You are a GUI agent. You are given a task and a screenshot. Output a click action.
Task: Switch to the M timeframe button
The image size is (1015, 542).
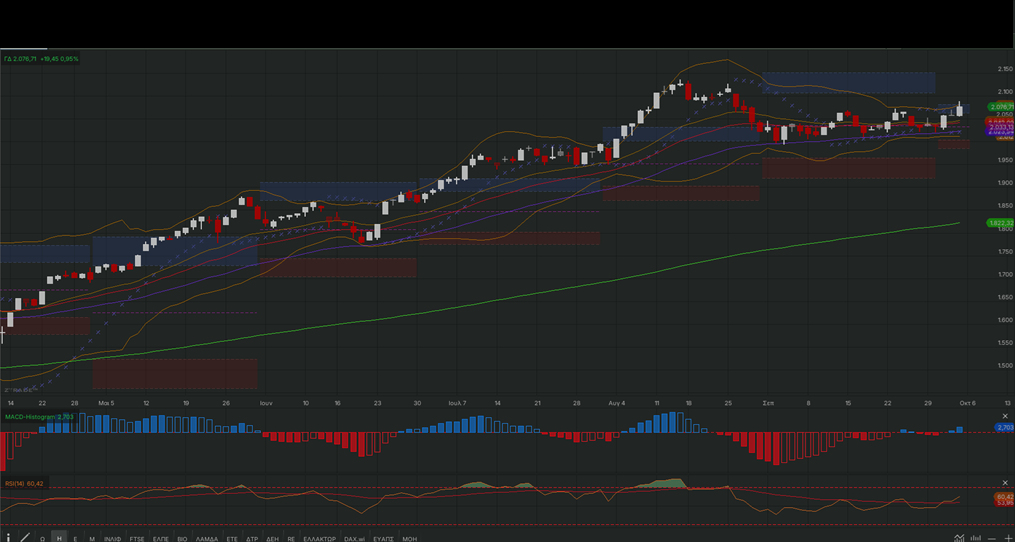coord(92,539)
